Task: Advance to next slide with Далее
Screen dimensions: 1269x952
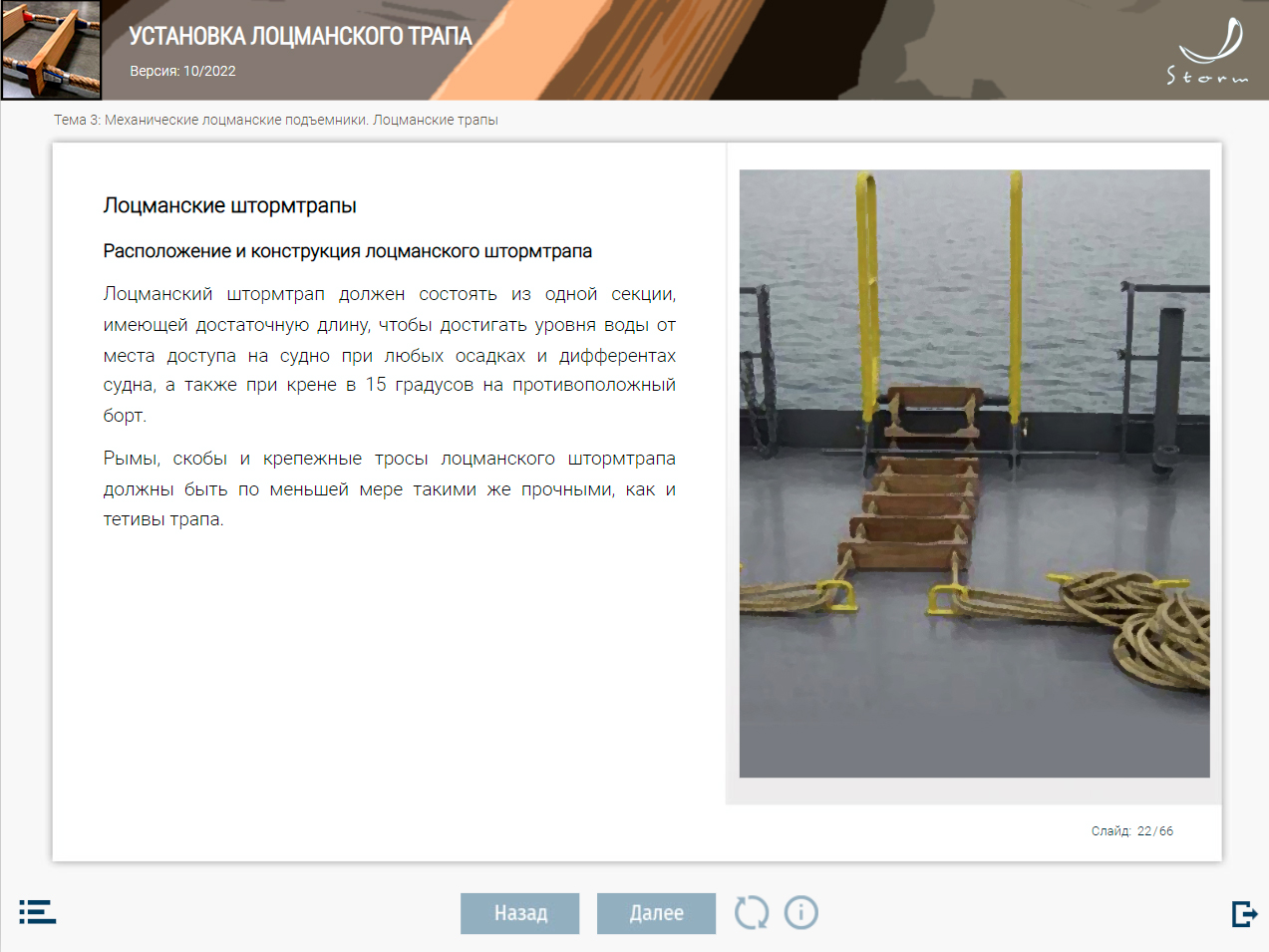Action: click(657, 913)
